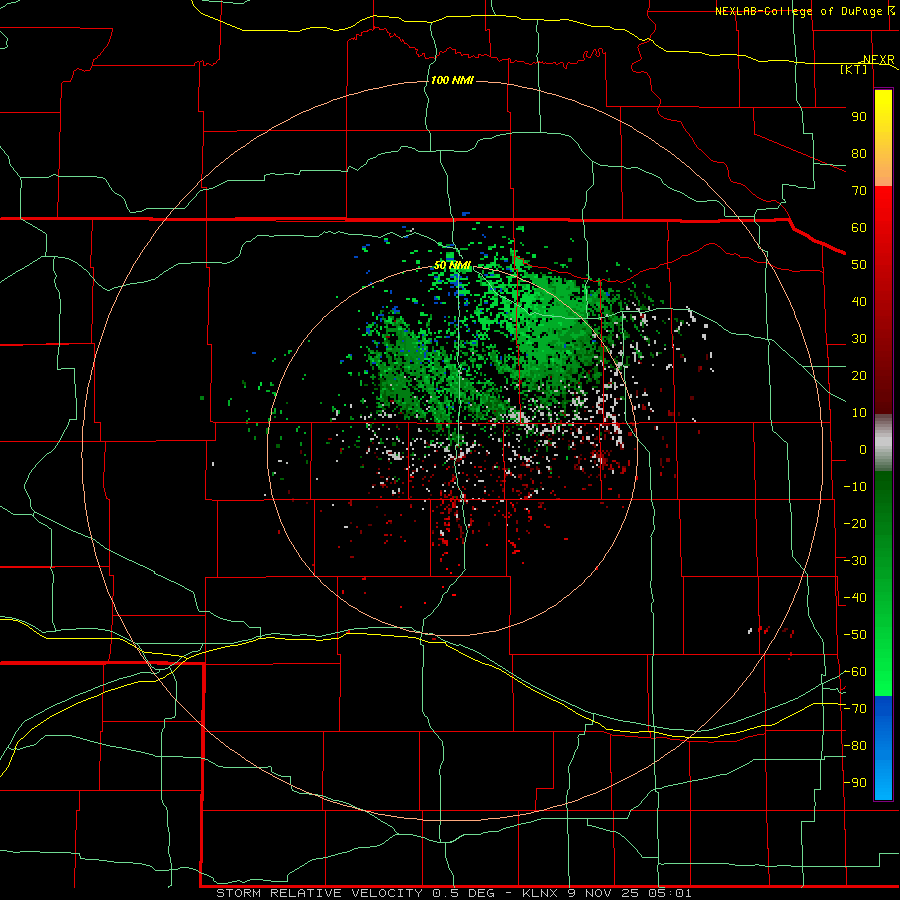The image size is (900, 900).
Task: Select the 0 value on velocity scale
Action: (x=863, y=449)
